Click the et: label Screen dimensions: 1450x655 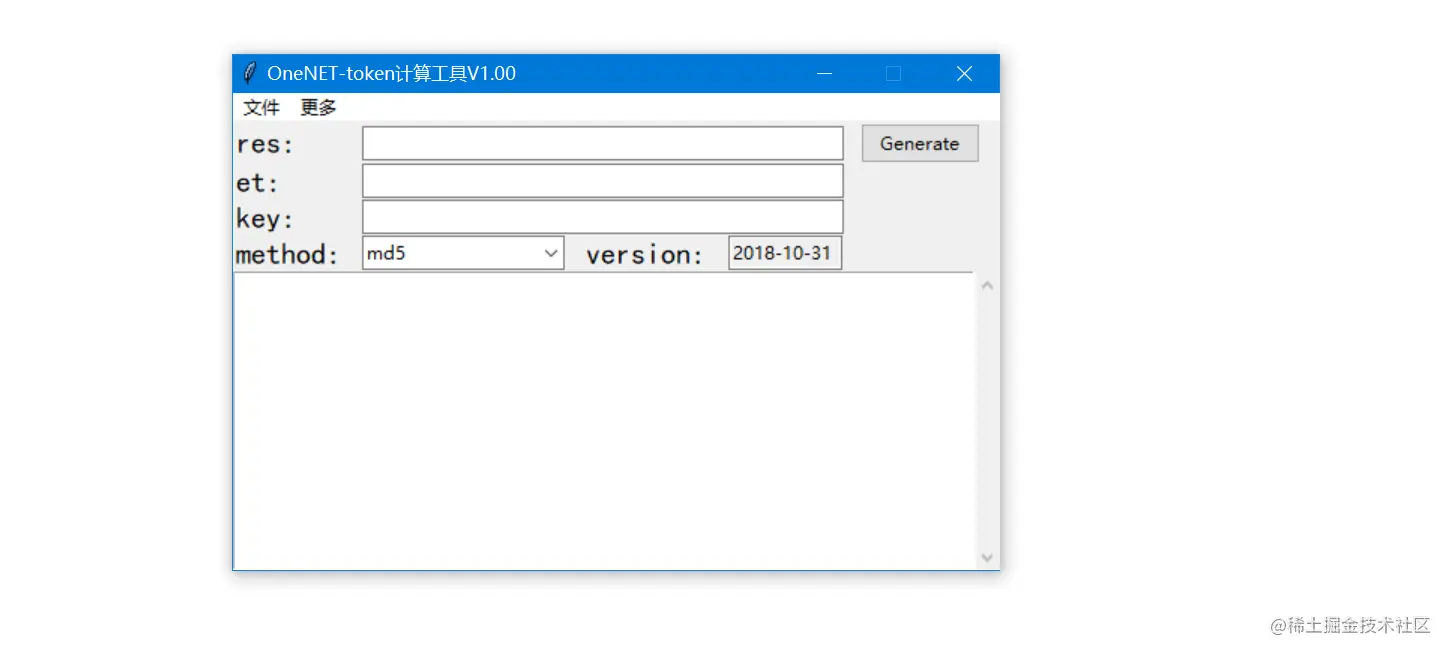[257, 183]
